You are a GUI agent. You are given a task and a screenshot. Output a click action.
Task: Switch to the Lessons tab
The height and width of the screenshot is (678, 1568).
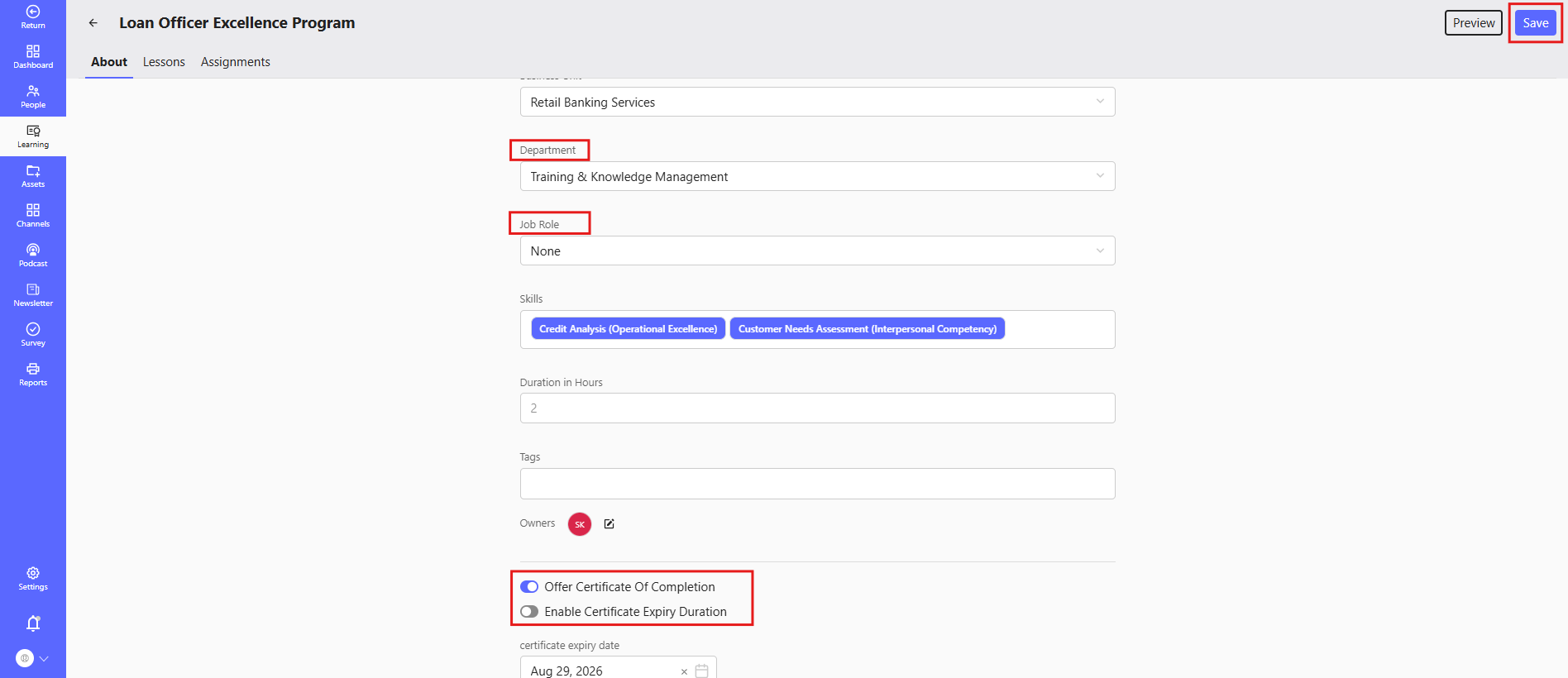[x=164, y=62]
